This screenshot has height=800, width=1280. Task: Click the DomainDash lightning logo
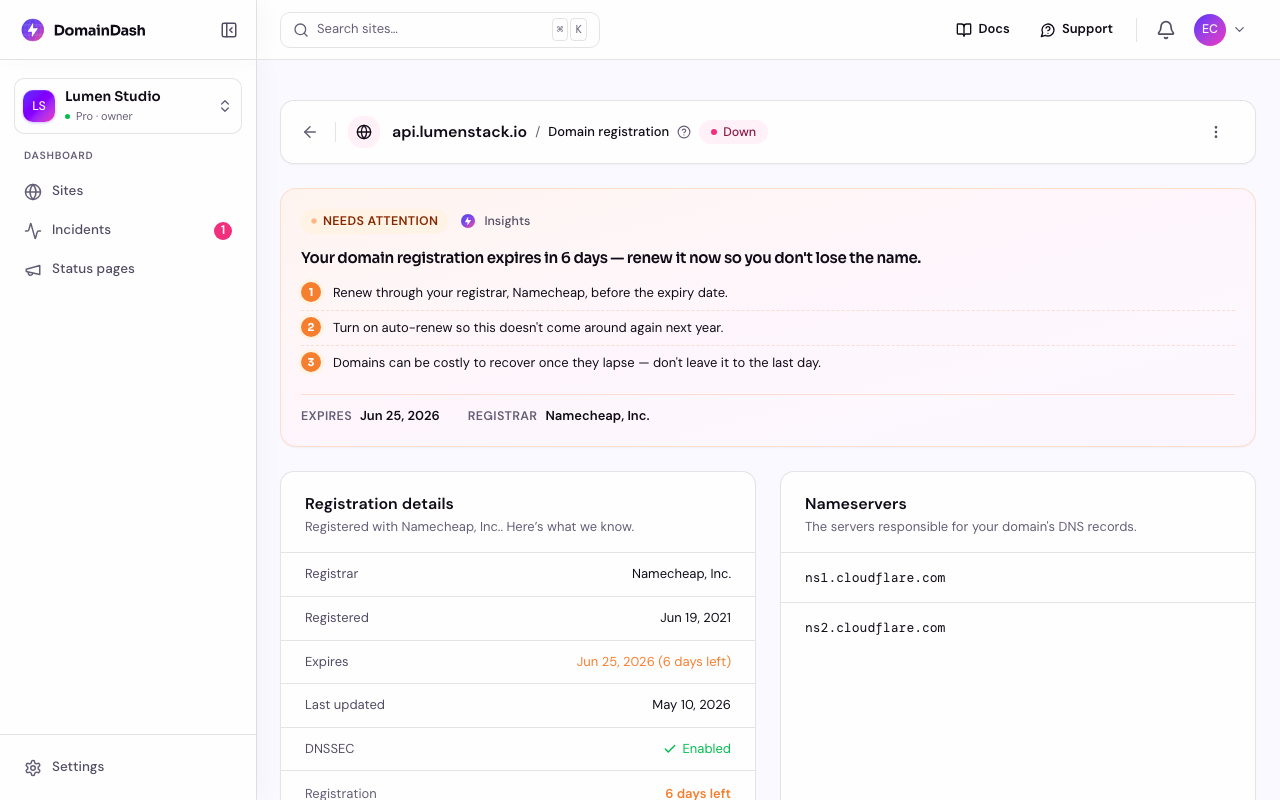(x=33, y=30)
